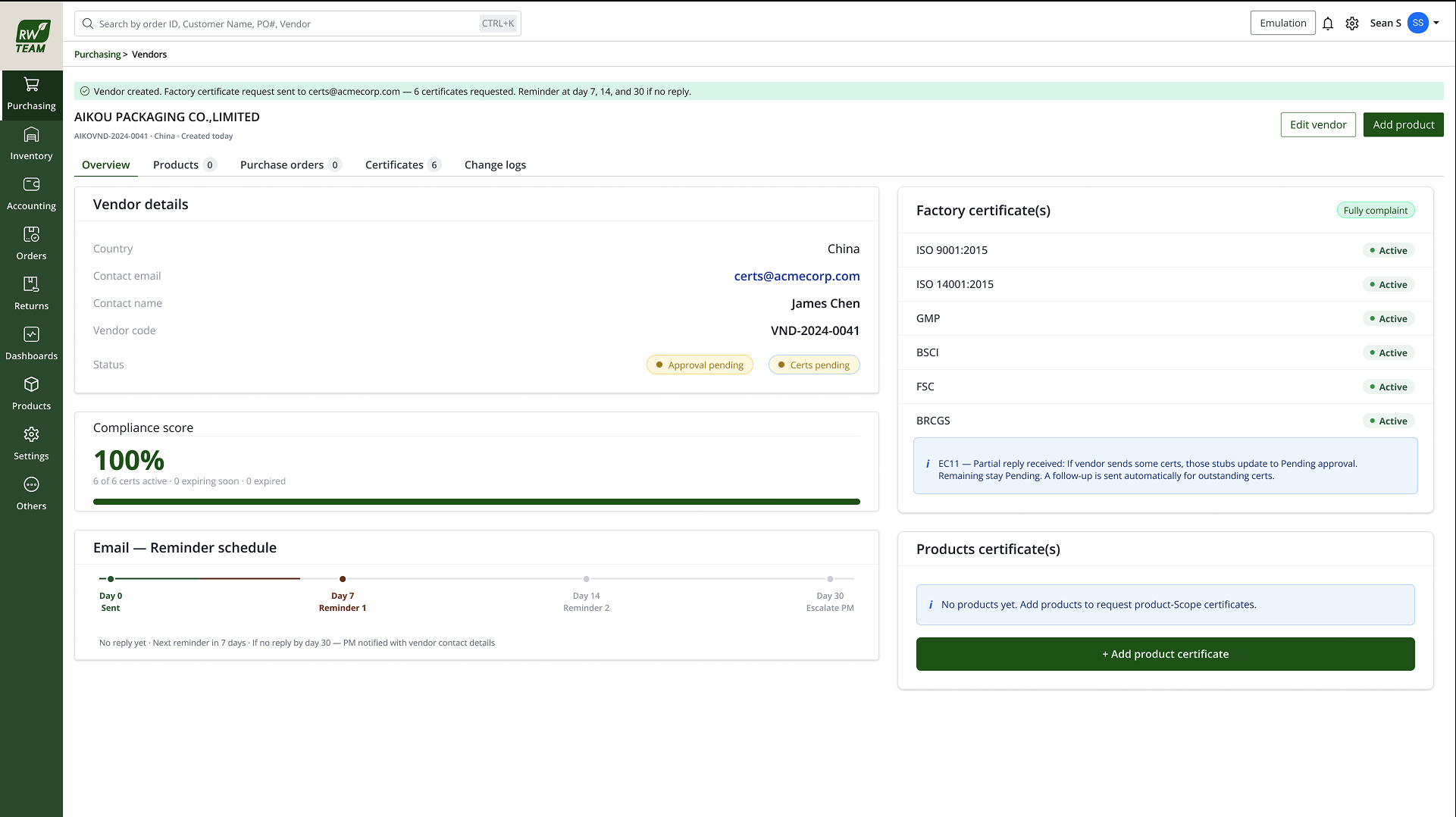Click the Fully complaint badge
This screenshot has width=1456, height=817.
pos(1375,210)
